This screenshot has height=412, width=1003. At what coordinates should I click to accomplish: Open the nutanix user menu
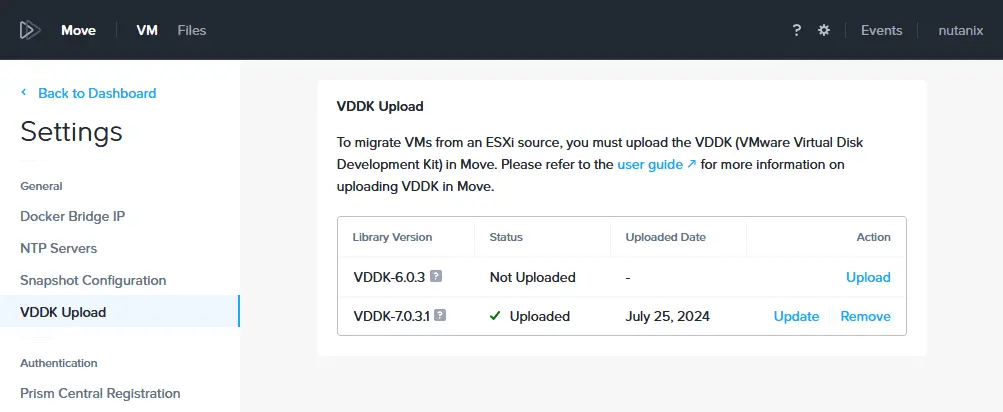point(961,30)
